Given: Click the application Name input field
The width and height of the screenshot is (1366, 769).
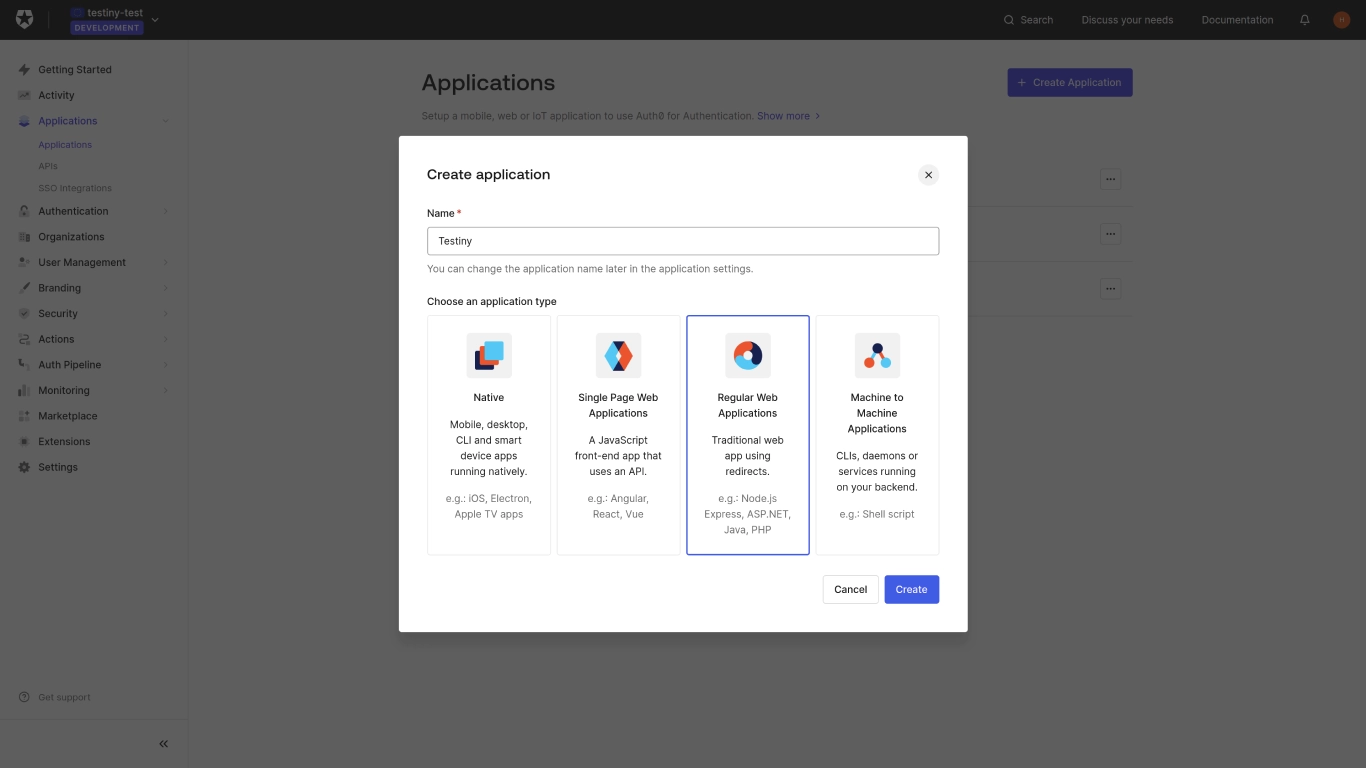Looking at the screenshot, I should coord(683,241).
